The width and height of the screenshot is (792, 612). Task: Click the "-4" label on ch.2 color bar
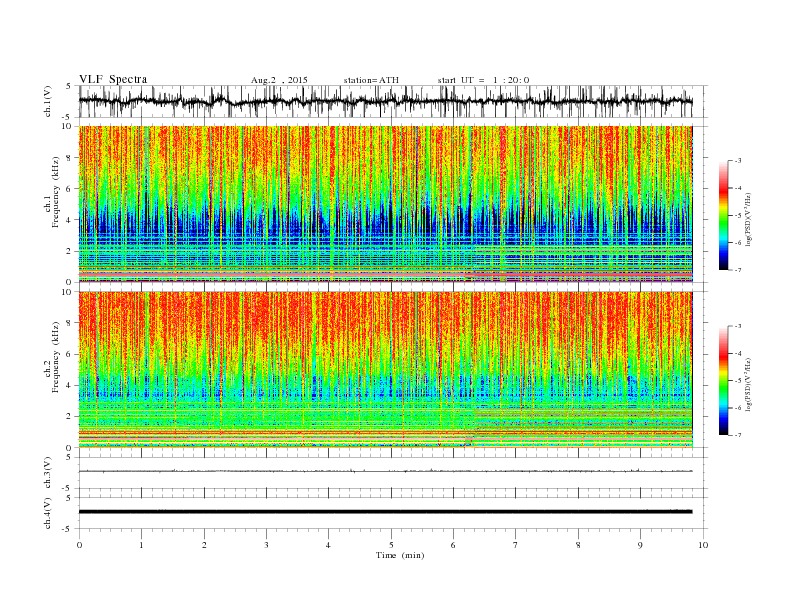pos(738,353)
